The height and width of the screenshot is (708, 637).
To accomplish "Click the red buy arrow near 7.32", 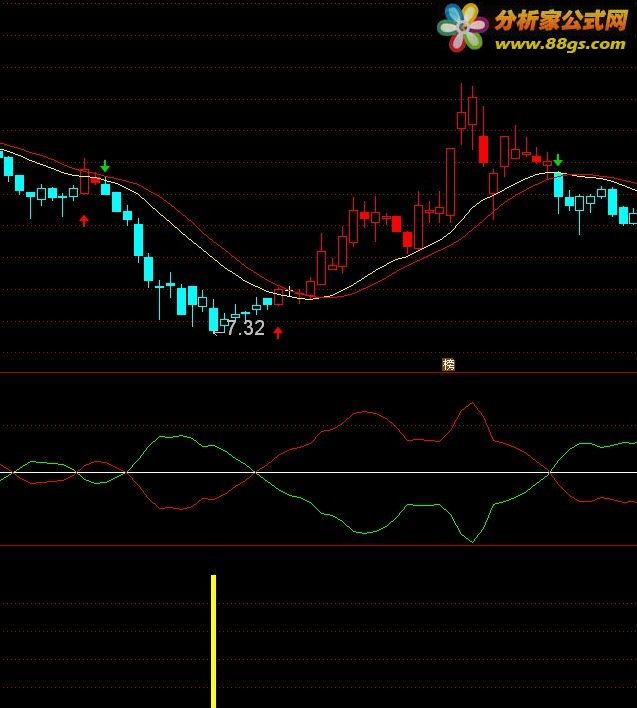I will pyautogui.click(x=278, y=333).
